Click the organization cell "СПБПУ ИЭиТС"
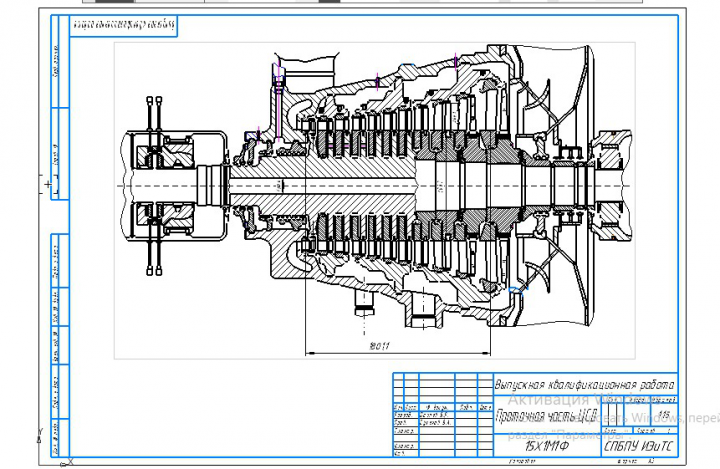This screenshot has height=469, width=720. tap(639, 446)
